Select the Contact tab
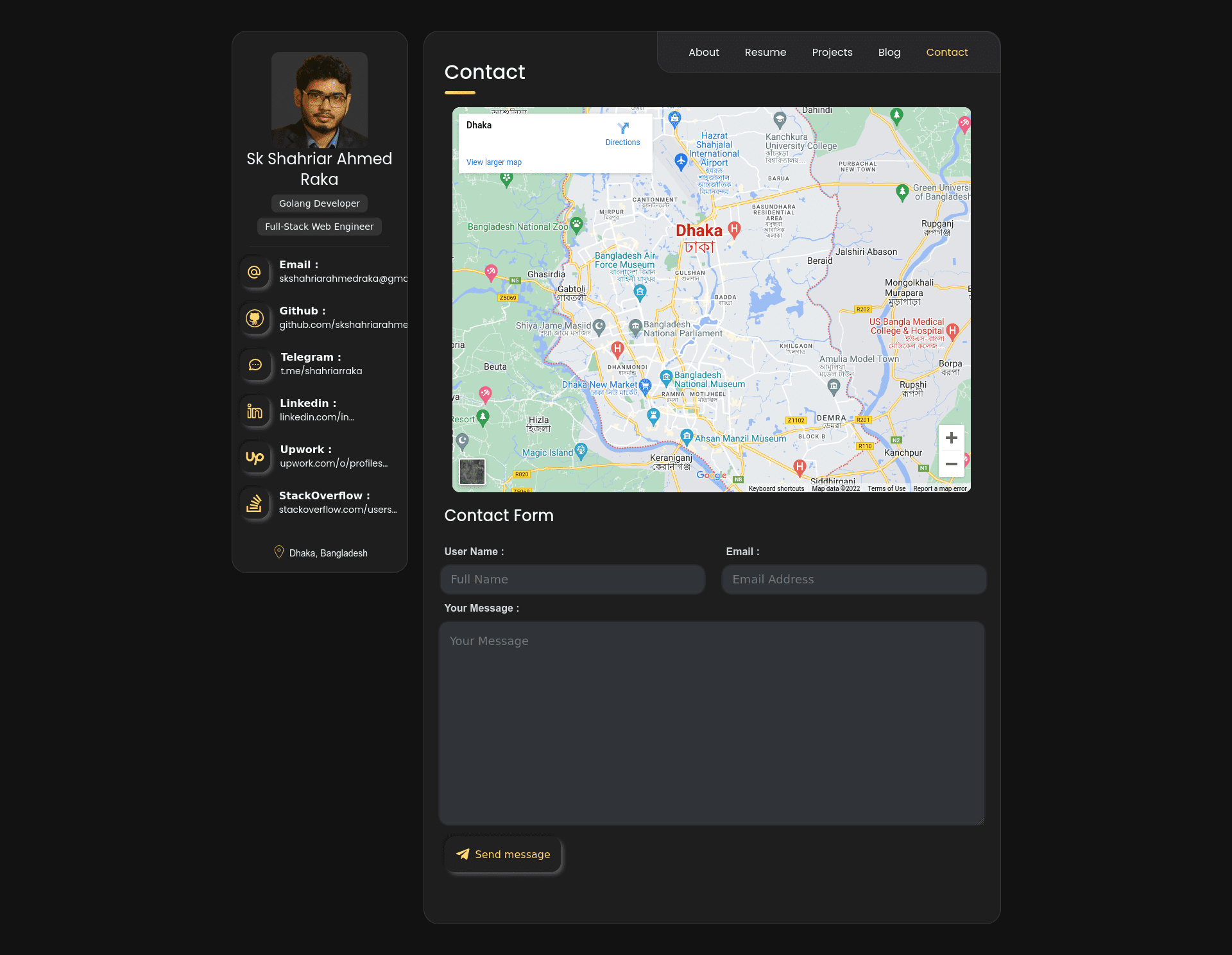Image resolution: width=1232 pixels, height=955 pixels. point(947,53)
